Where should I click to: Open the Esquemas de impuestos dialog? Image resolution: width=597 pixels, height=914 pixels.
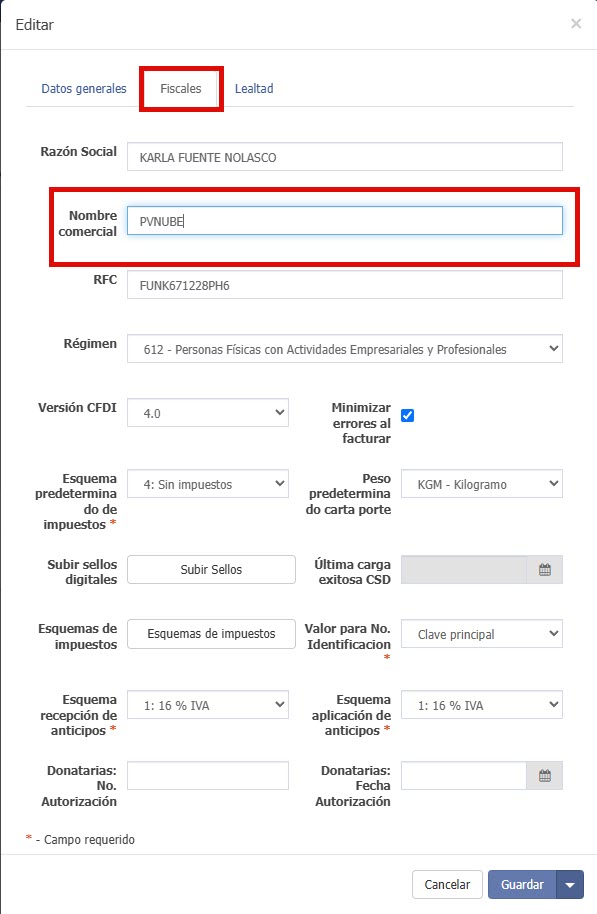point(210,634)
